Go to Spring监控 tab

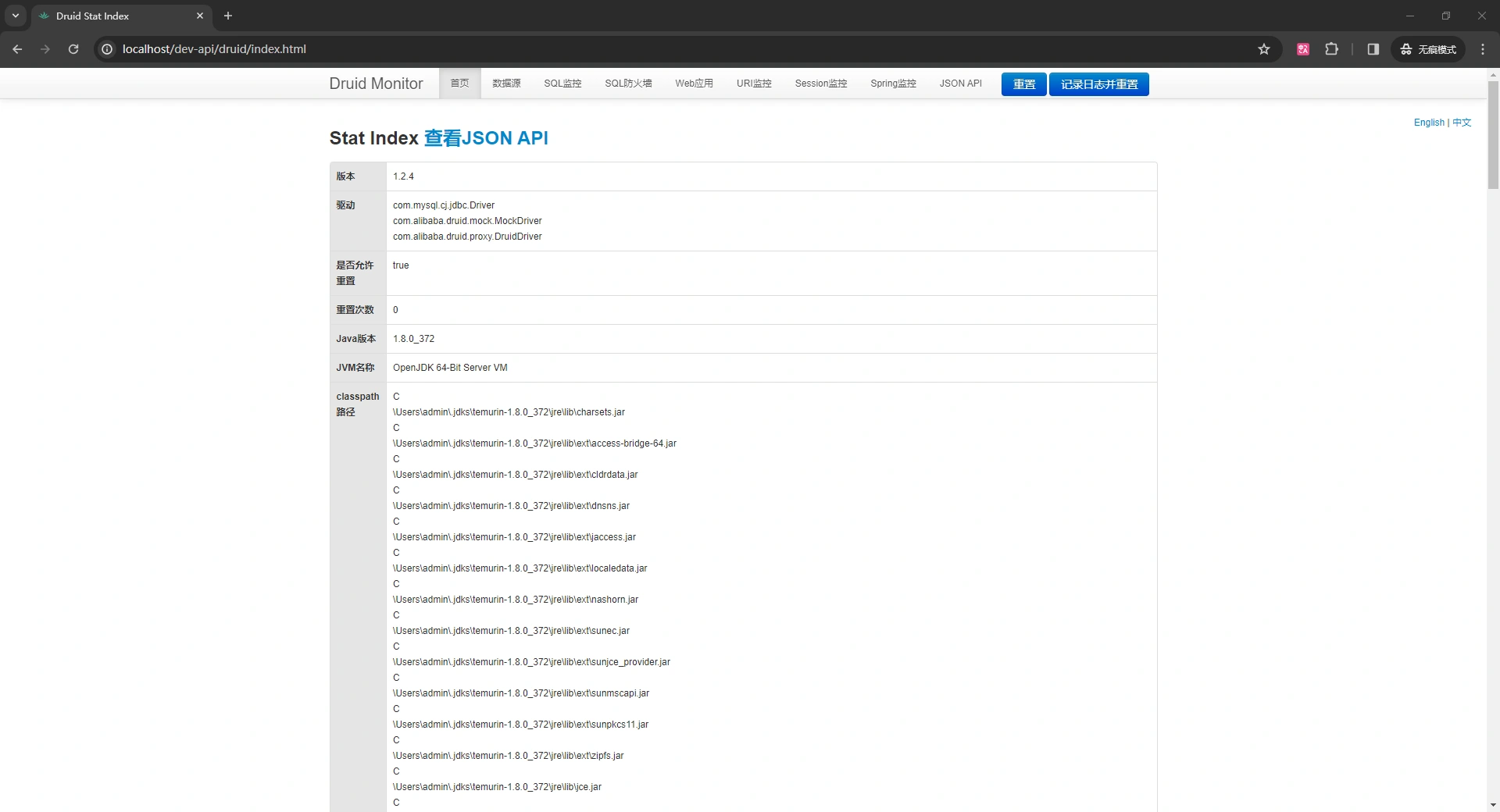coord(893,84)
